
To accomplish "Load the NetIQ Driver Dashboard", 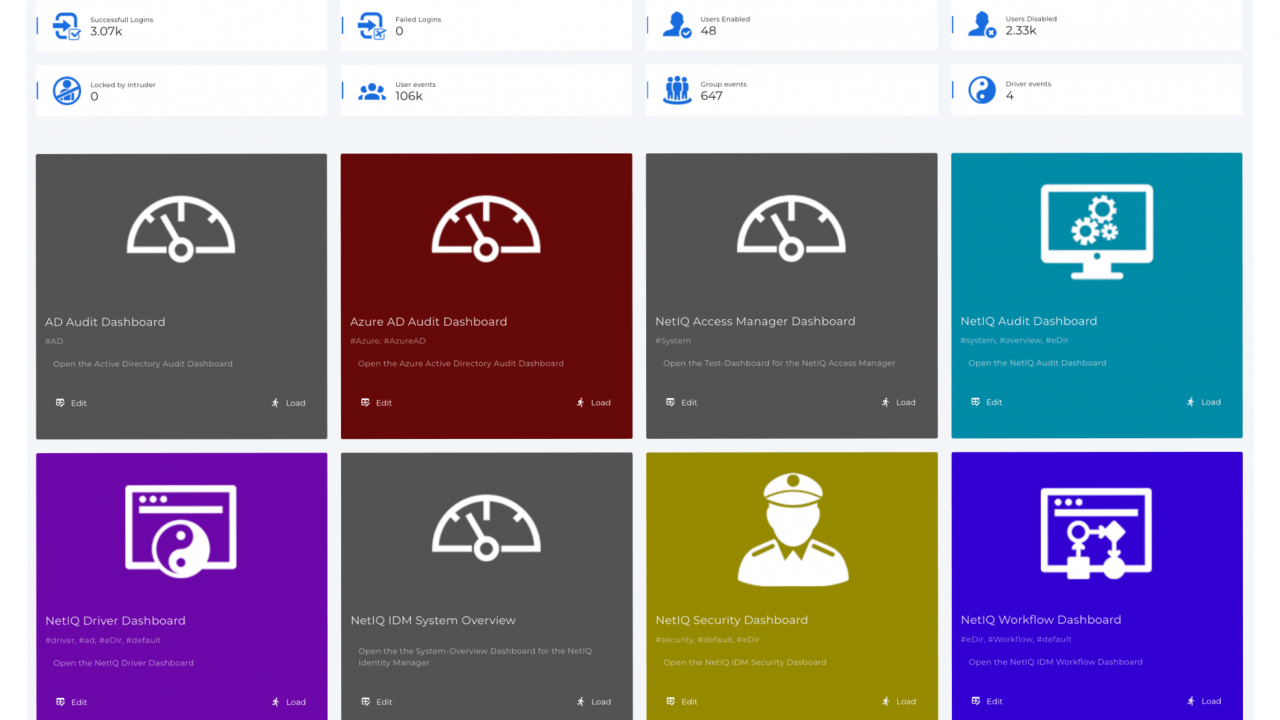I will 288,702.
